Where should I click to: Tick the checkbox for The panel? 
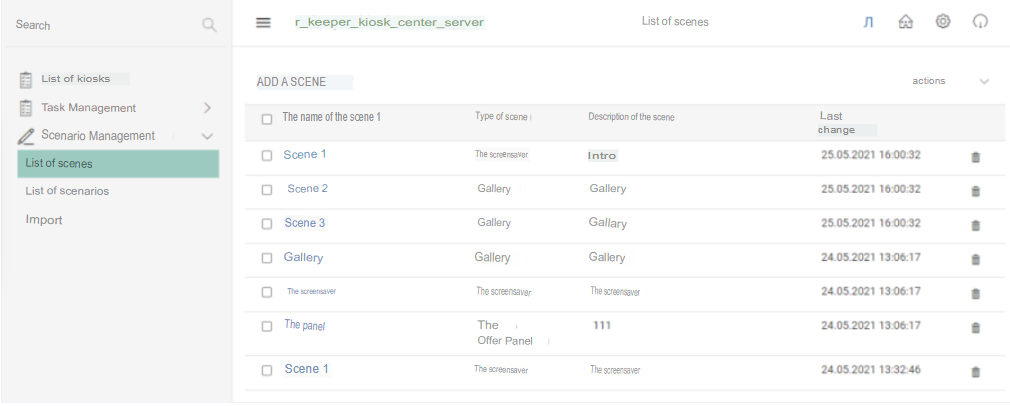267,326
